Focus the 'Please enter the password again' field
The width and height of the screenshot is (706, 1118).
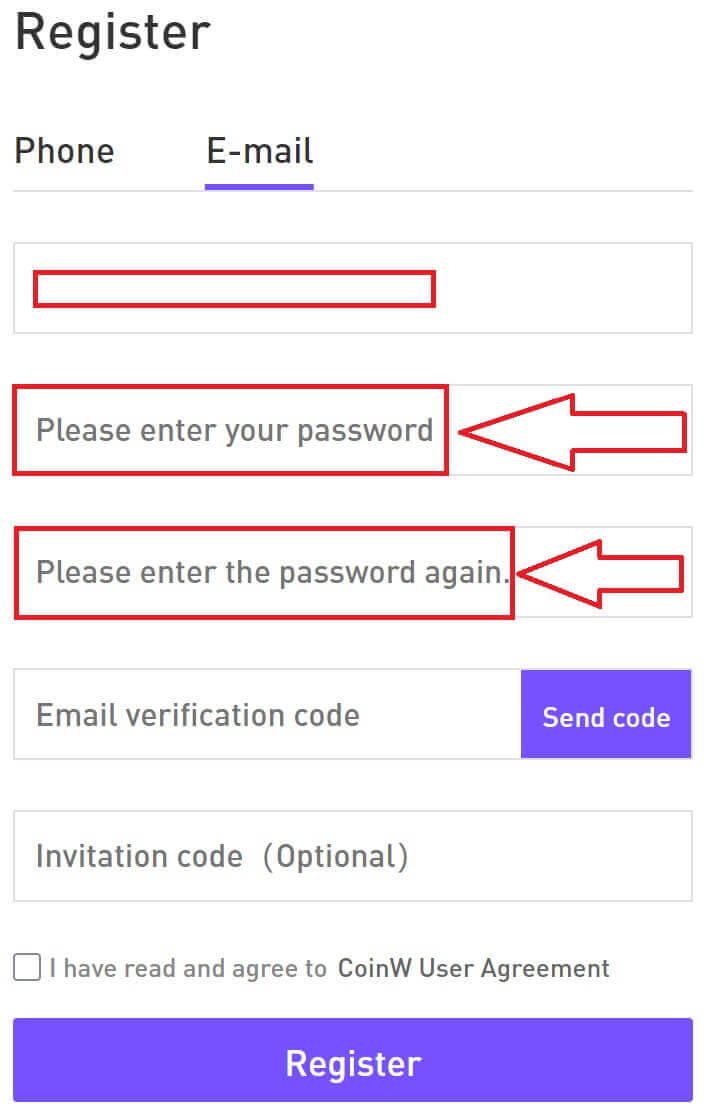[x=352, y=572]
